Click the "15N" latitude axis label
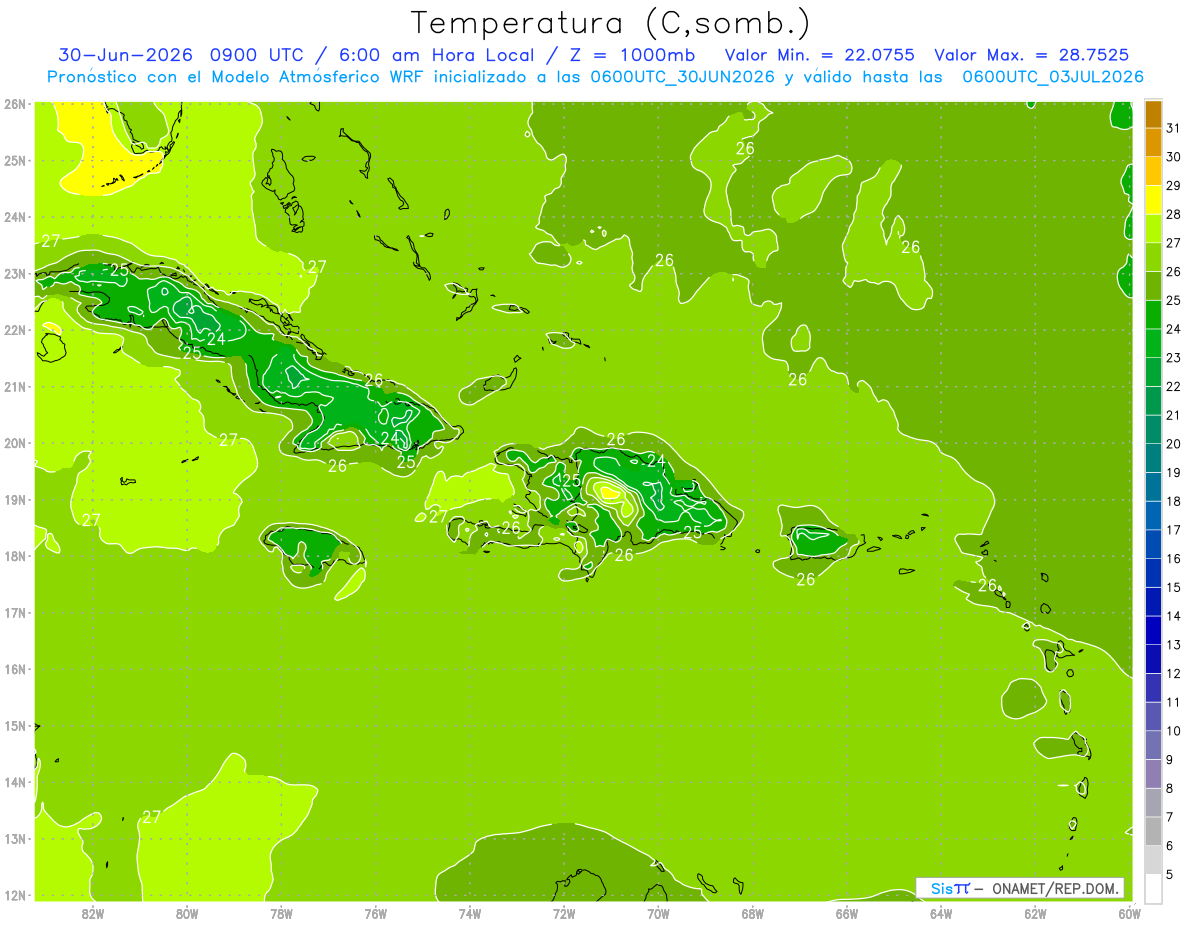Viewport: 1200px width, 927px height. tap(15, 726)
